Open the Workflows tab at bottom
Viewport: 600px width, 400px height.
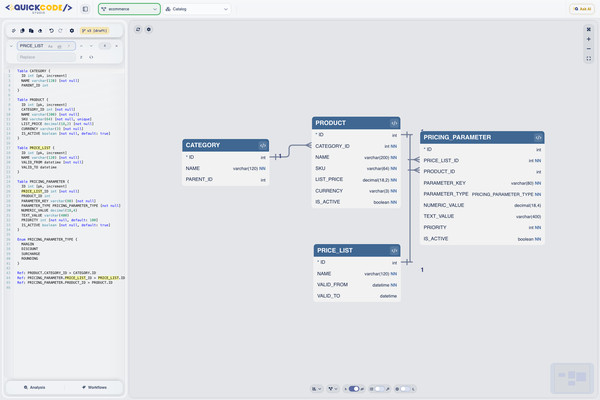click(x=94, y=387)
